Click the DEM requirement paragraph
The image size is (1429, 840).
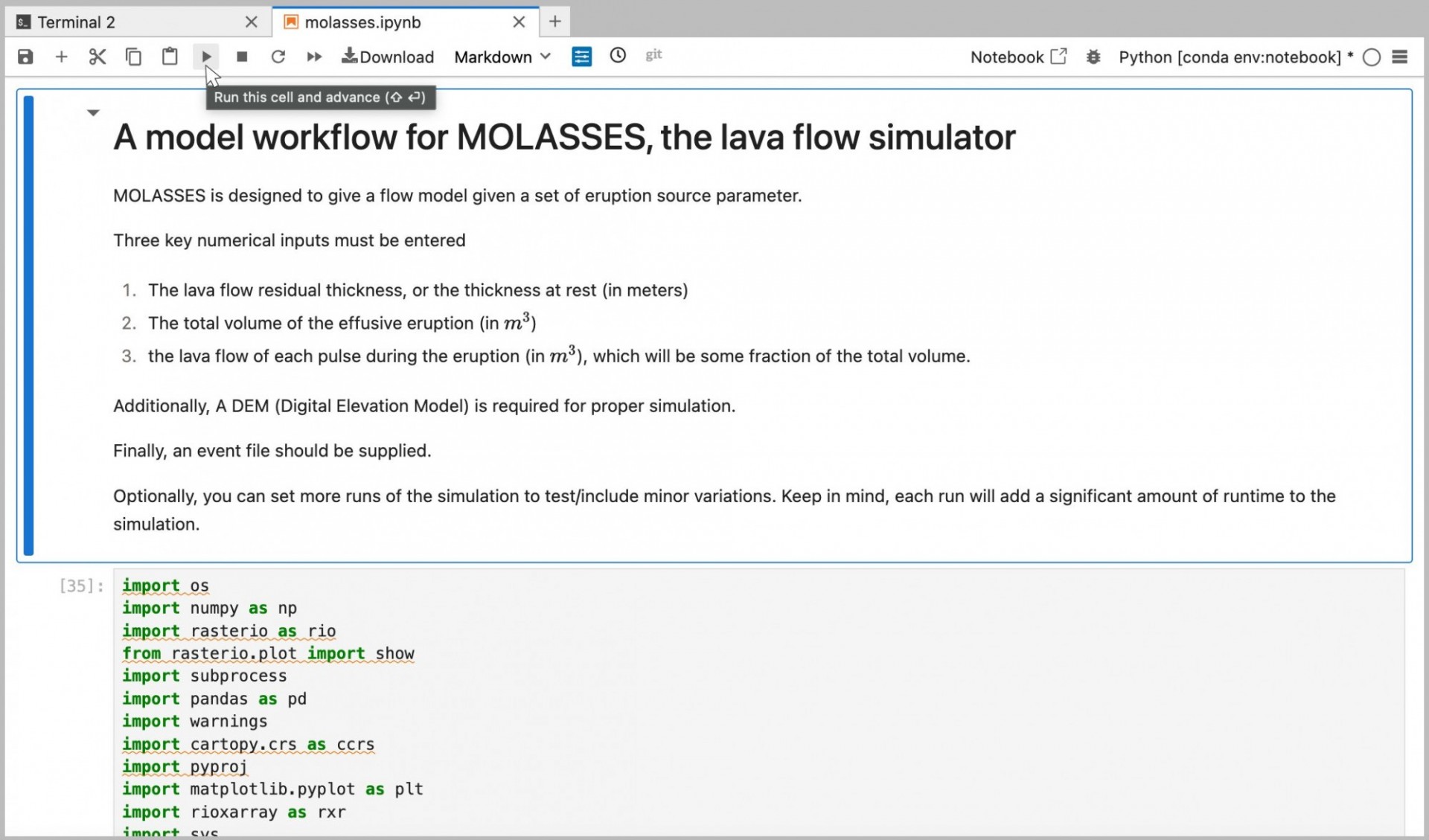[x=424, y=406]
